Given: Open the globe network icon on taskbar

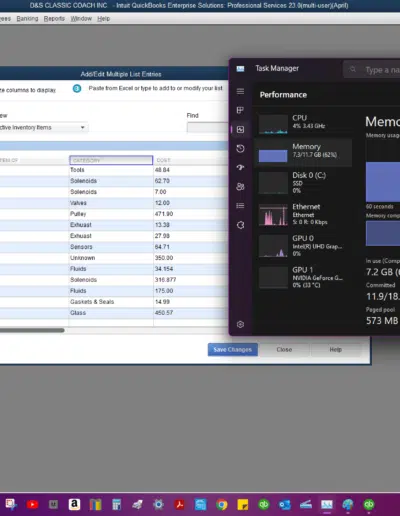Looking at the screenshot, I should (x=348, y=504).
